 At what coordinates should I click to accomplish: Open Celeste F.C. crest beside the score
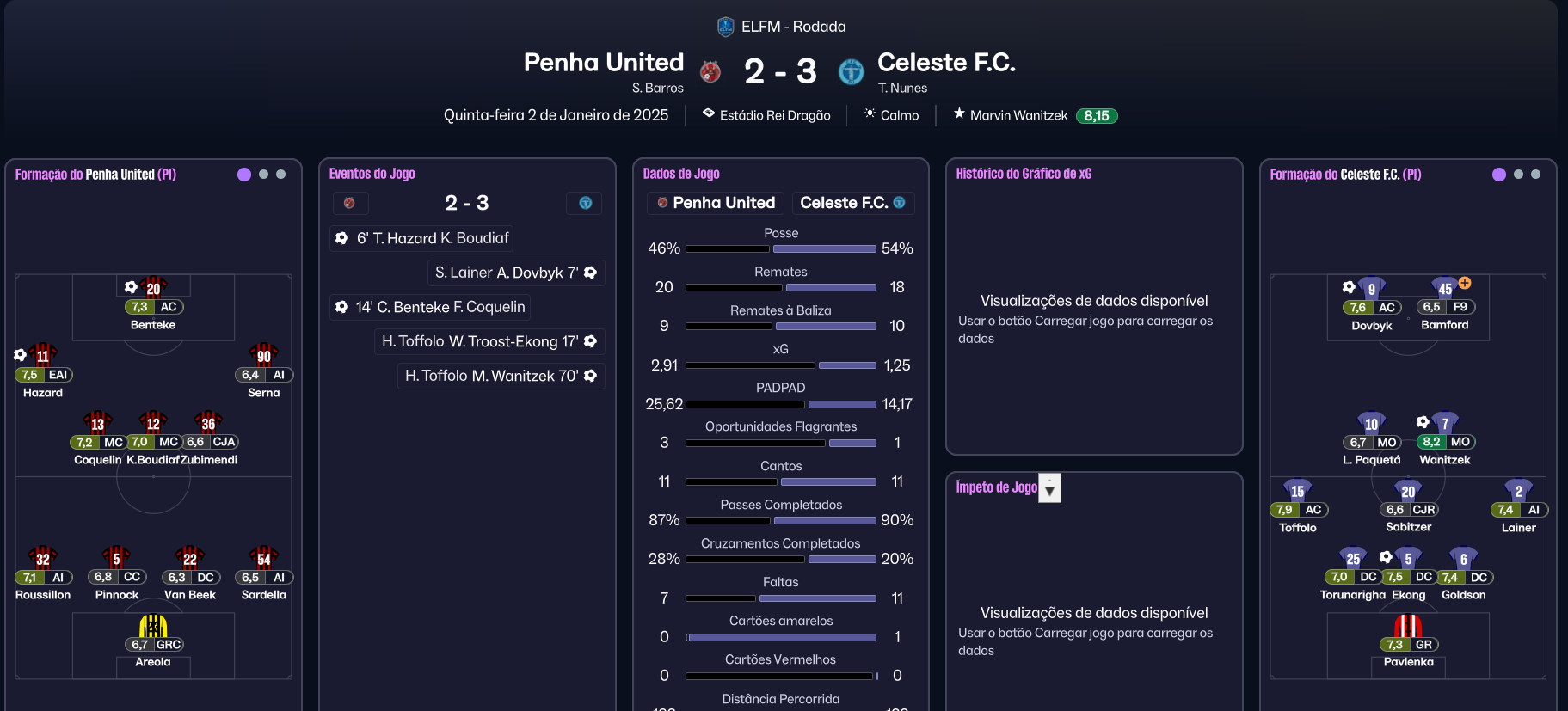[851, 71]
